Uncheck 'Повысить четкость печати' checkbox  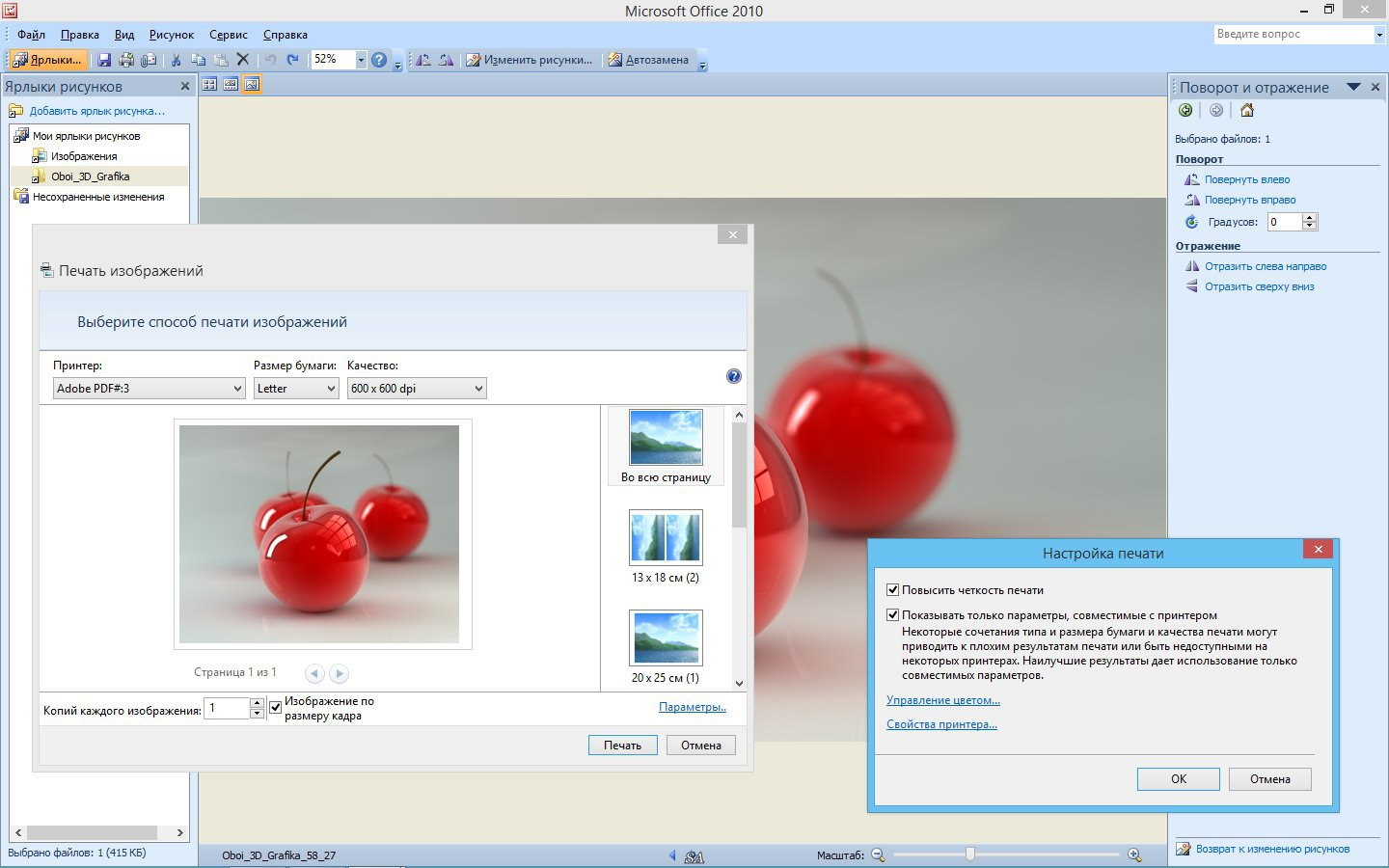point(893,590)
